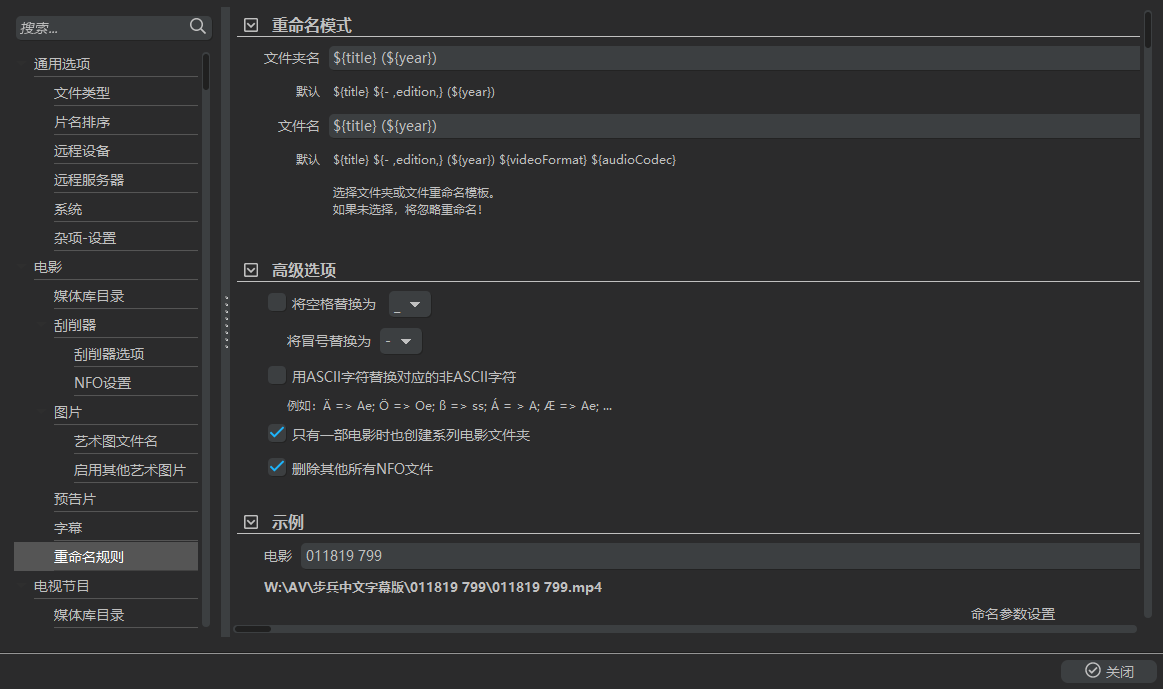Viewport: 1163px width, 689px height.
Task: Click the vertical splitter handle dots
Action: pyautogui.click(x=227, y=322)
